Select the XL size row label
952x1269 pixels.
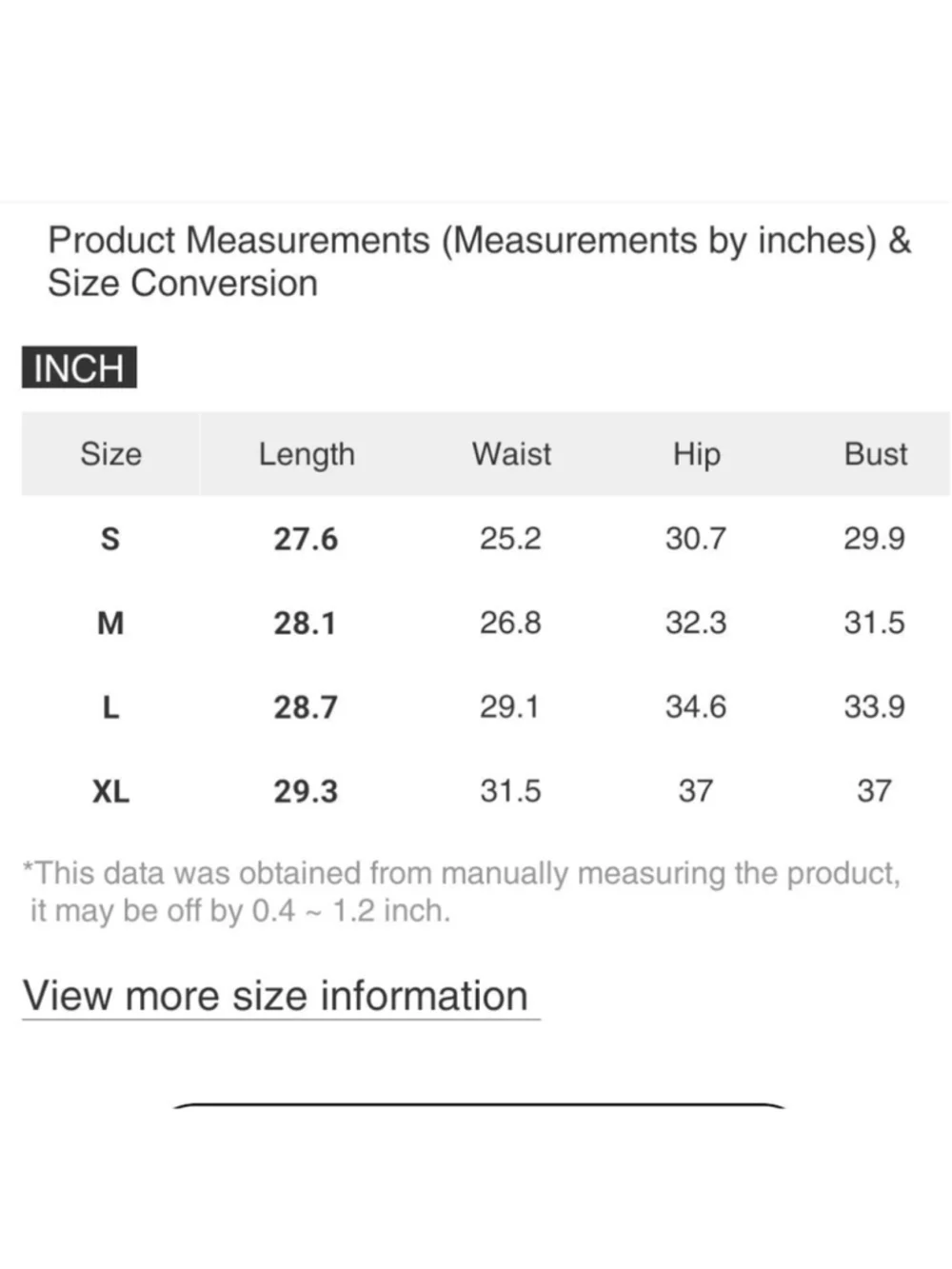110,791
